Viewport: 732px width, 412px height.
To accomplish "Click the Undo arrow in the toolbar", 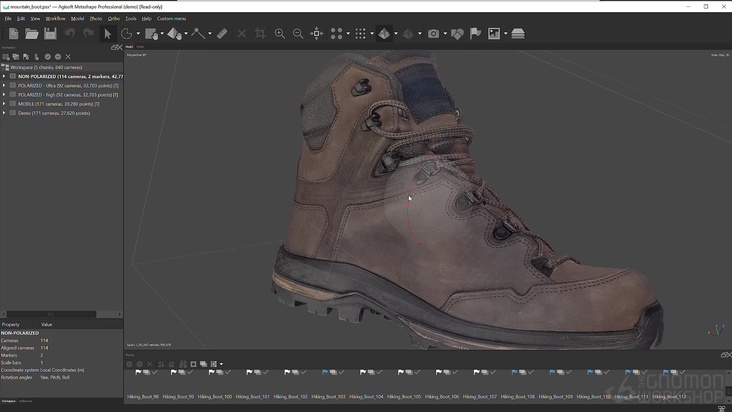I will pyautogui.click(x=70, y=34).
